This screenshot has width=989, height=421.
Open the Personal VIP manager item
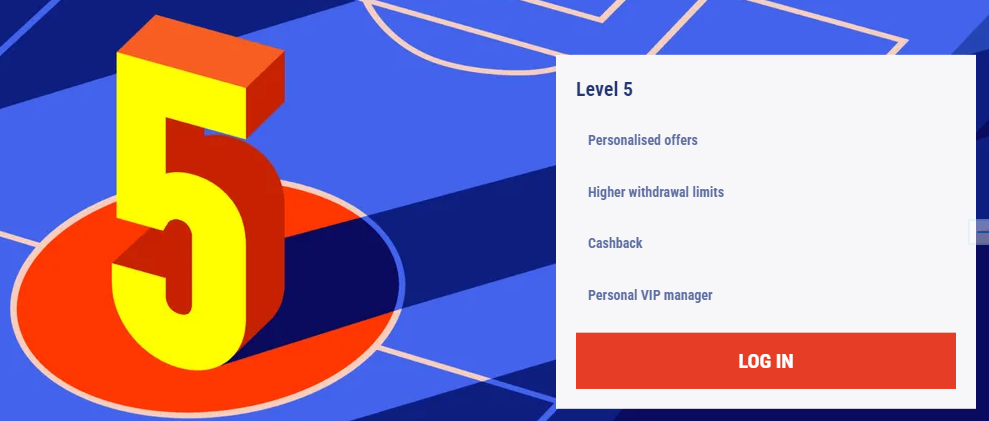650,295
